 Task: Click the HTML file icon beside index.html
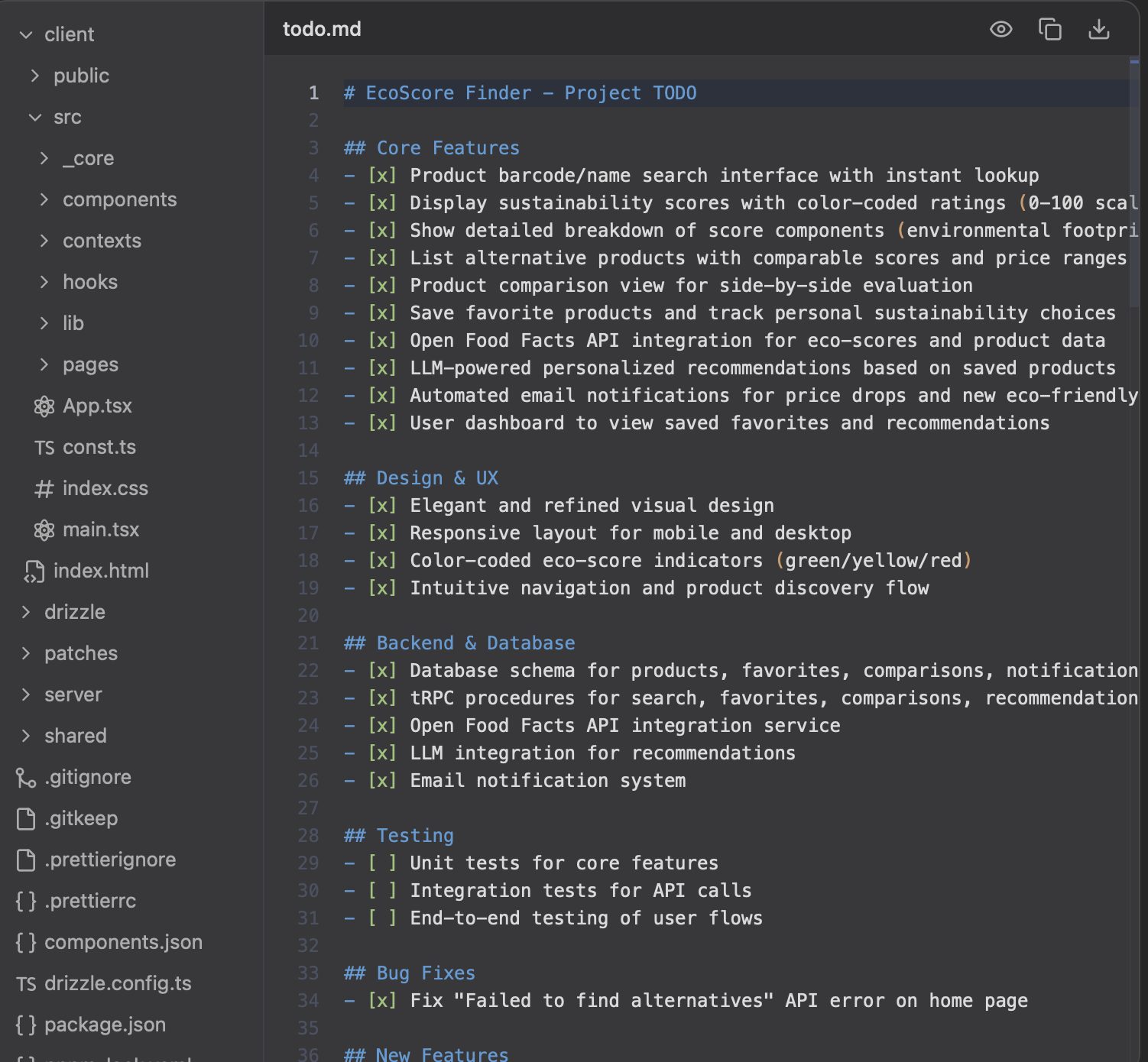click(34, 571)
